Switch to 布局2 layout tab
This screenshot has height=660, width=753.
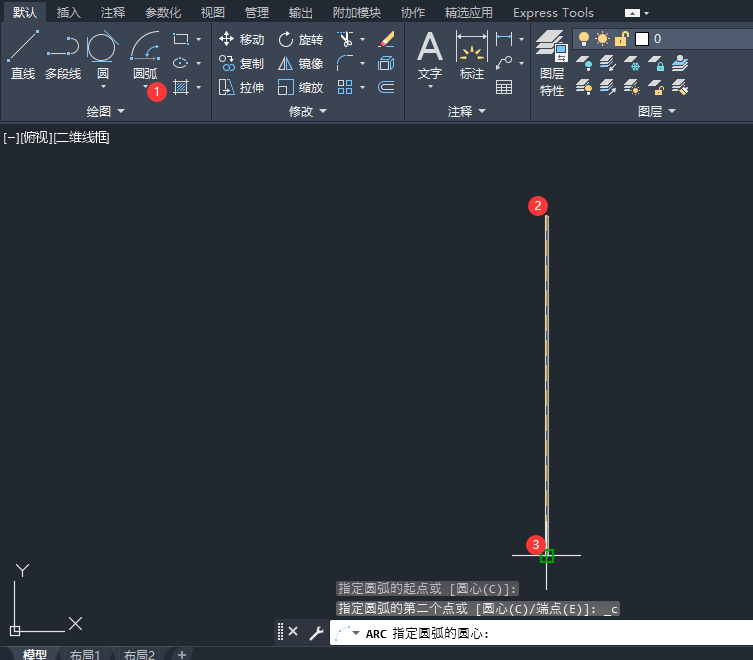[x=139, y=654]
